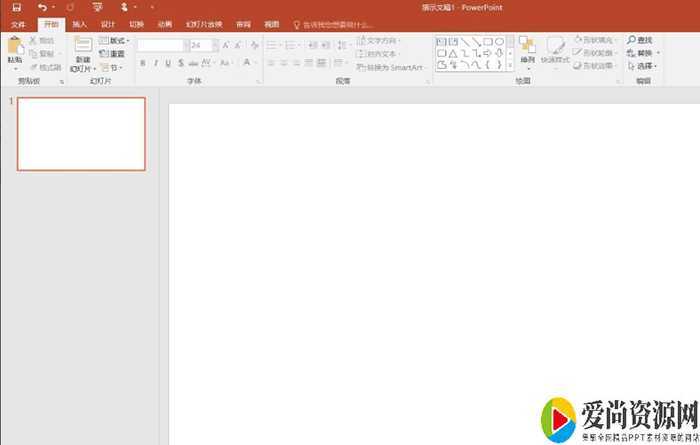Click Convert to SmartArt button

(x=390, y=67)
